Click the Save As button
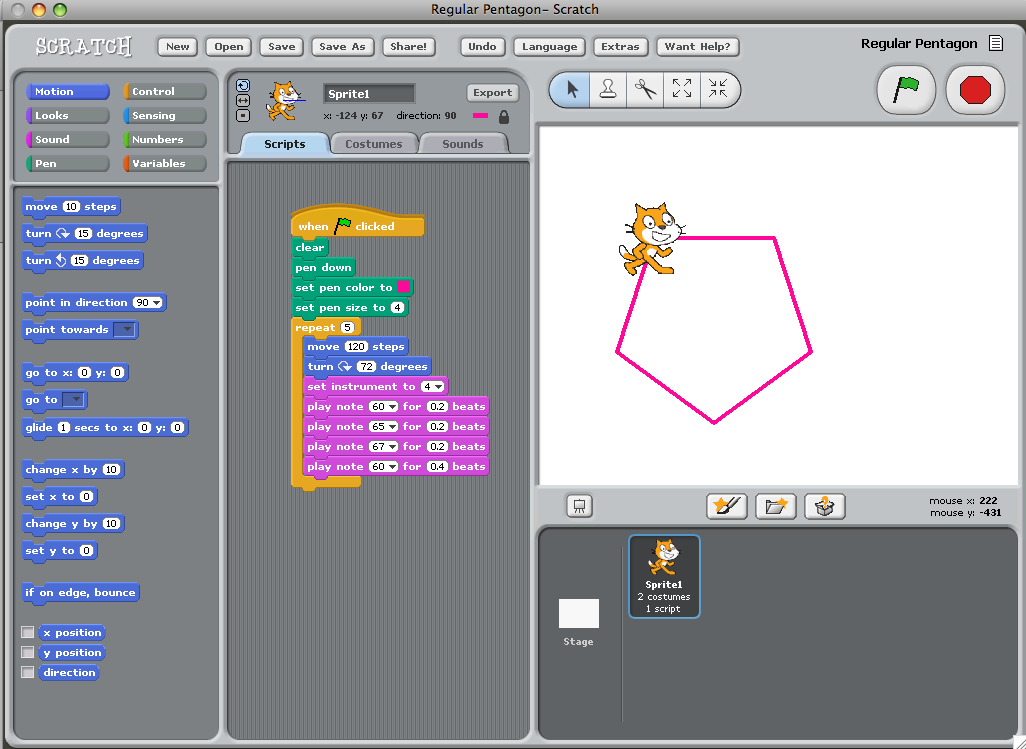Image resolution: width=1026 pixels, height=749 pixels. click(x=342, y=47)
